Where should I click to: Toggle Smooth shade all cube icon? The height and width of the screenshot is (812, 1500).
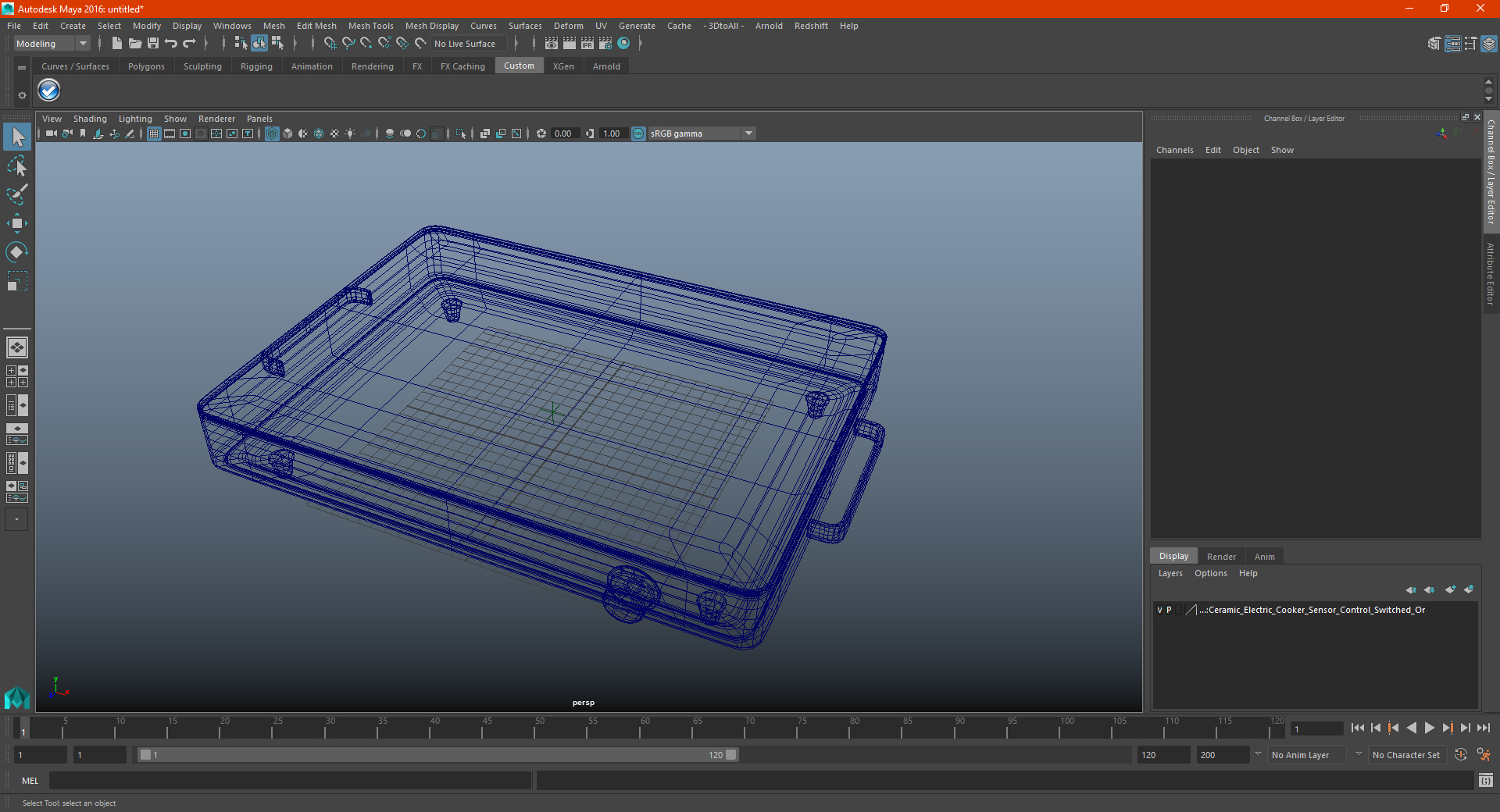(287, 134)
